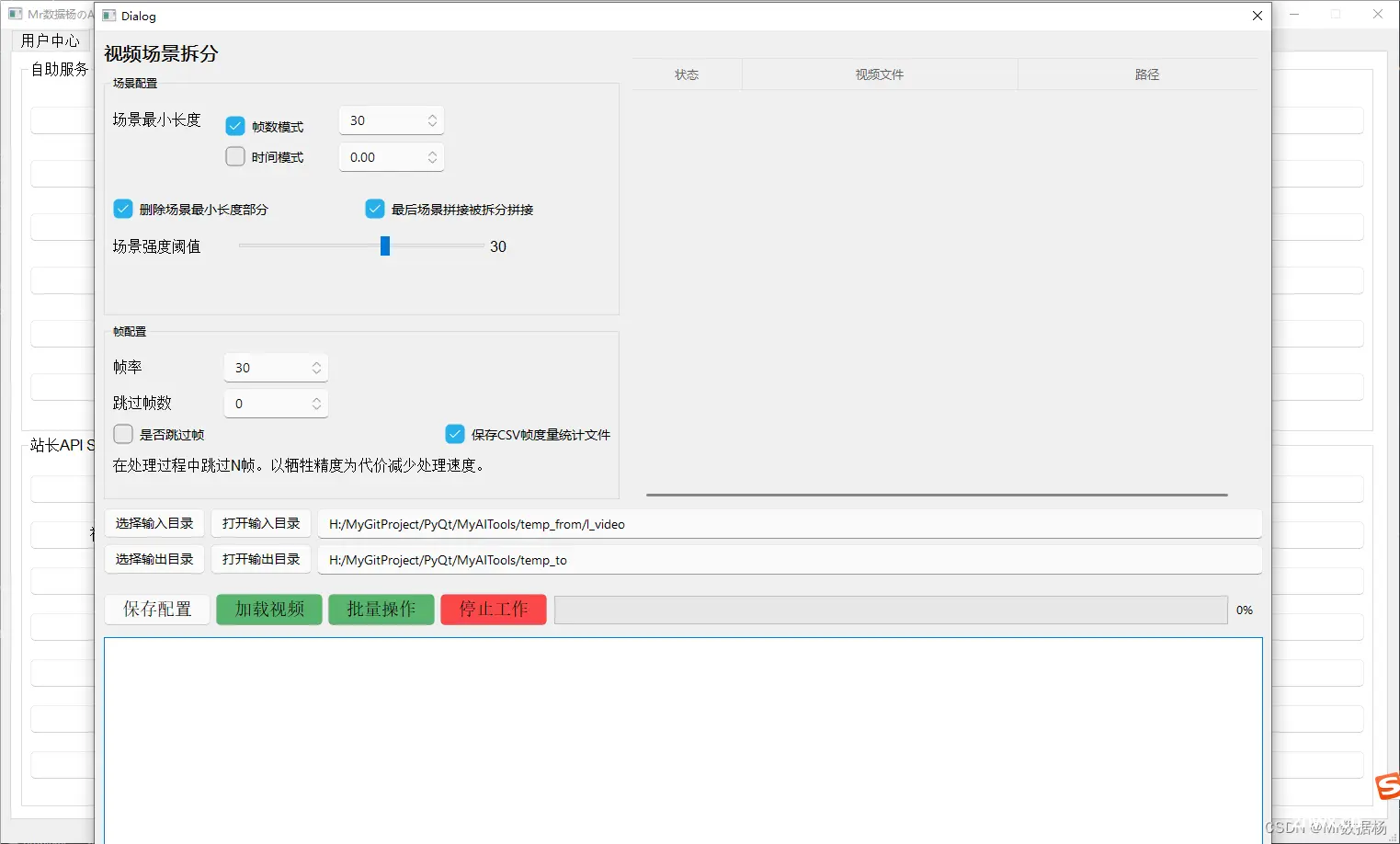The height and width of the screenshot is (844, 1400).
Task: Click the 路径 column header
Action: [1146, 74]
